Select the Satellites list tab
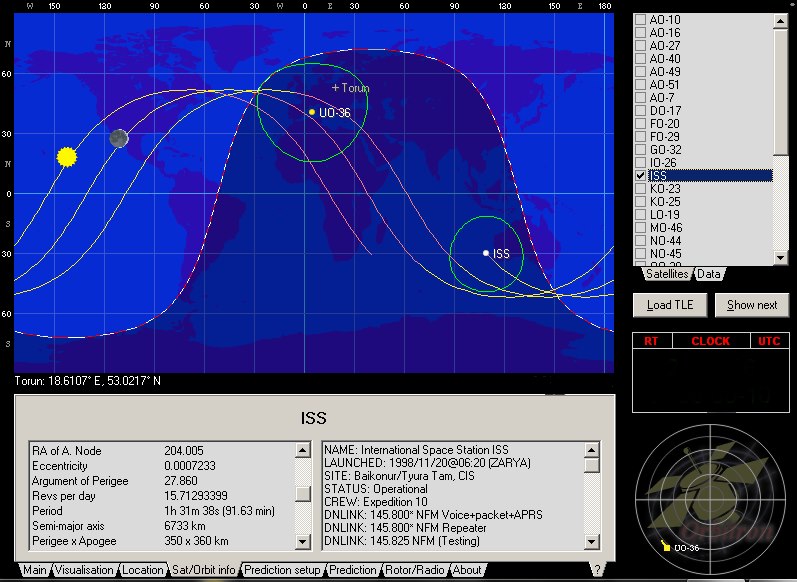 tap(667, 274)
